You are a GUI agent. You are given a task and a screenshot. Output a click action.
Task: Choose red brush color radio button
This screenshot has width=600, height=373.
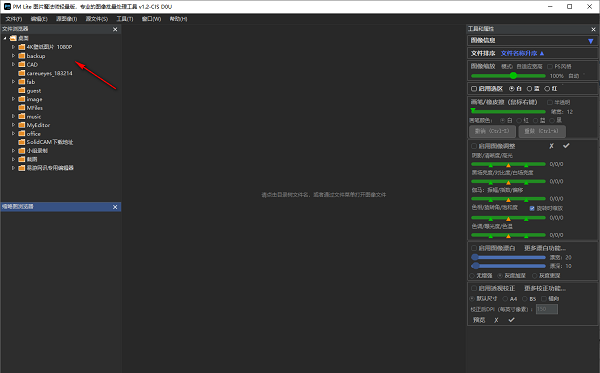pyautogui.click(x=519, y=121)
